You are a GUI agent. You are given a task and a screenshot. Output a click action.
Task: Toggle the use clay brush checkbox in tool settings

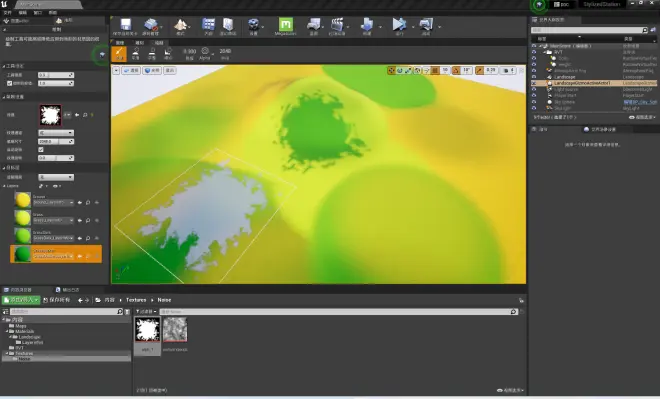pyautogui.click(x=10, y=83)
